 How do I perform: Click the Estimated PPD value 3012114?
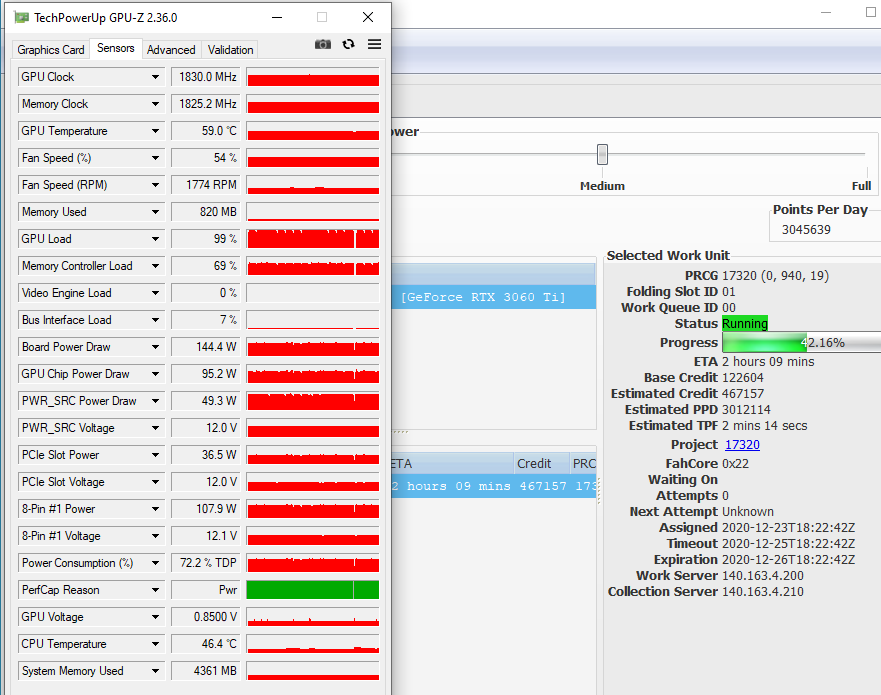pos(746,410)
